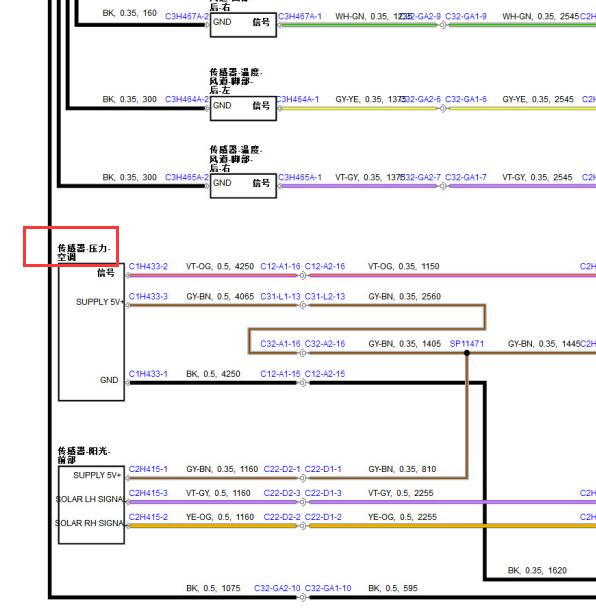The image size is (596, 608).
Task: Open connector link C2H415-1
Action: [148, 469]
